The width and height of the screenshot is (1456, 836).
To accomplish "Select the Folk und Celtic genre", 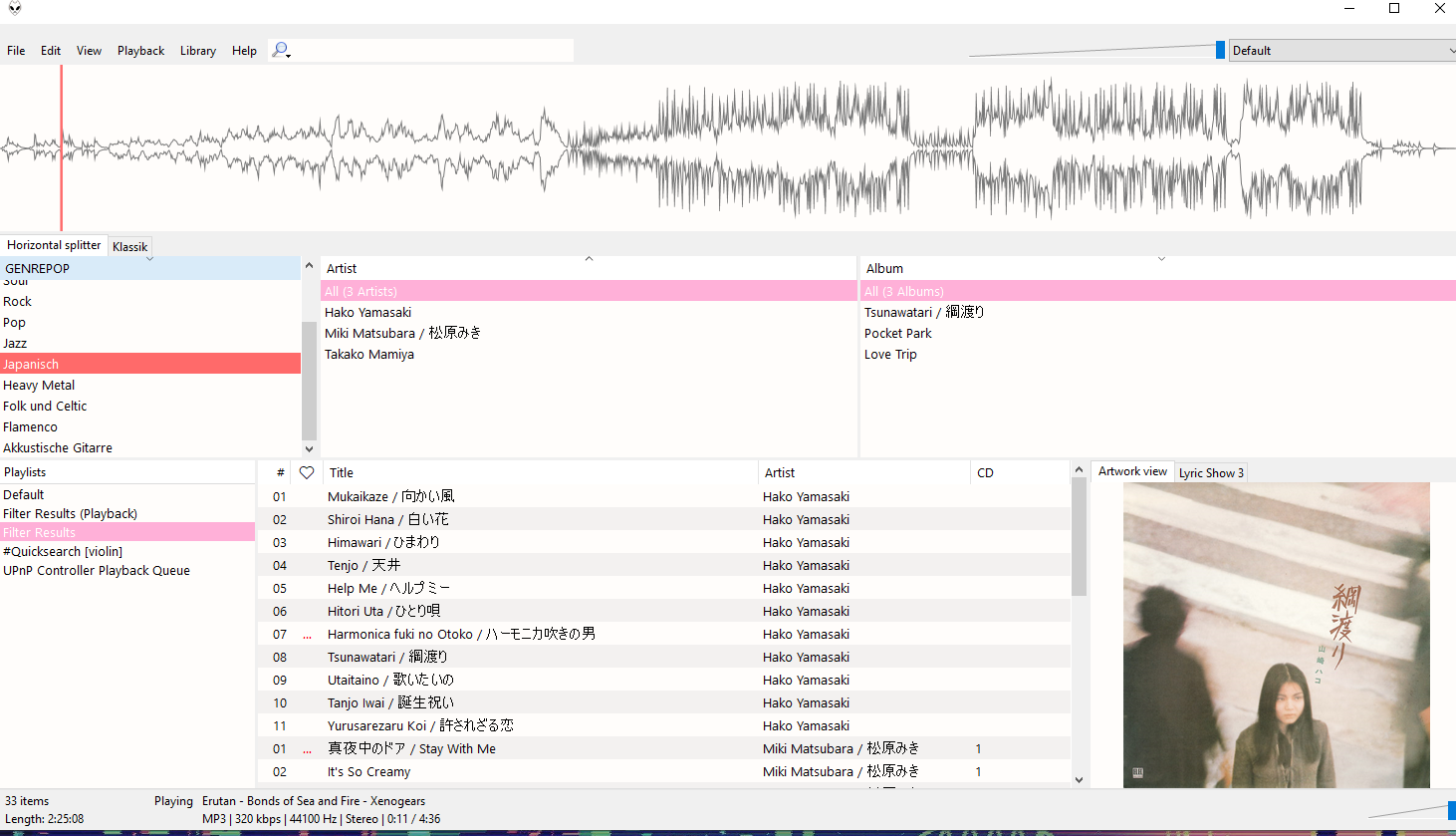I will click(x=149, y=406).
